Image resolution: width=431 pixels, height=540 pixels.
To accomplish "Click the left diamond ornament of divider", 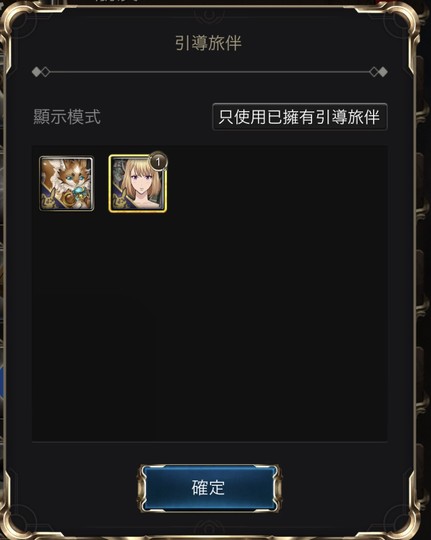I will coord(41,72).
